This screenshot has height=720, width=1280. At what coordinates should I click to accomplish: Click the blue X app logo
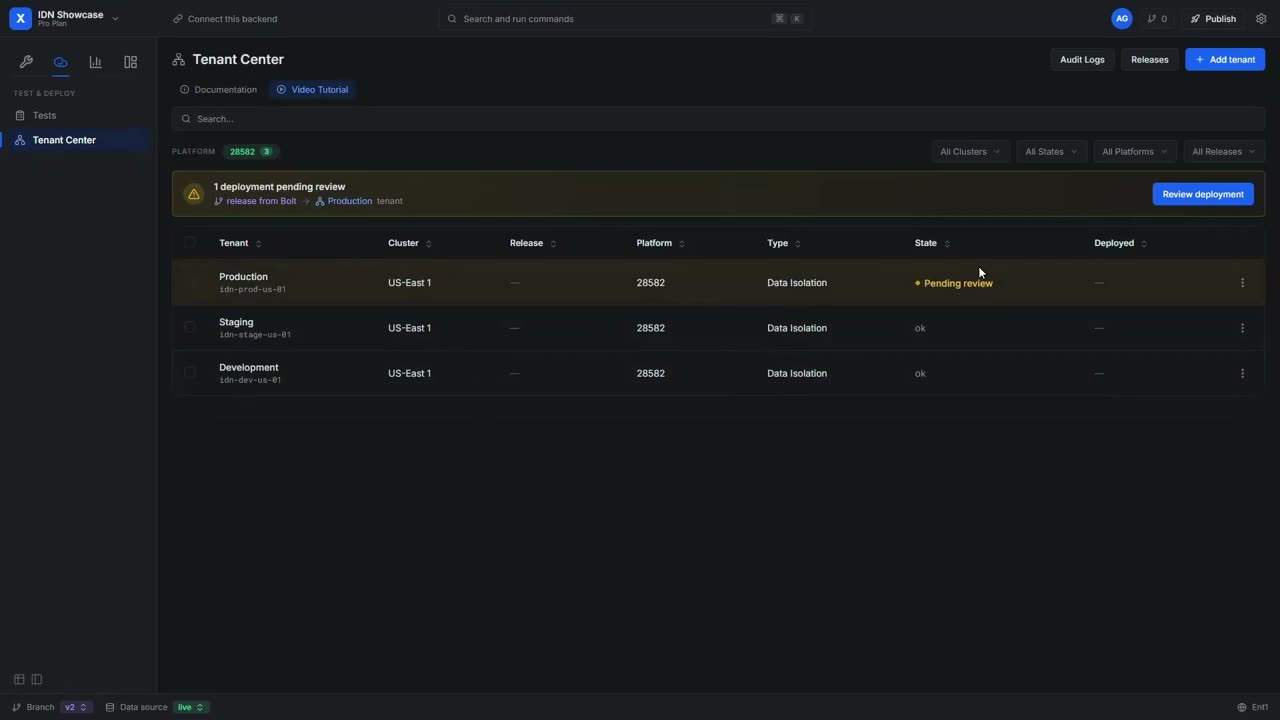click(x=20, y=19)
